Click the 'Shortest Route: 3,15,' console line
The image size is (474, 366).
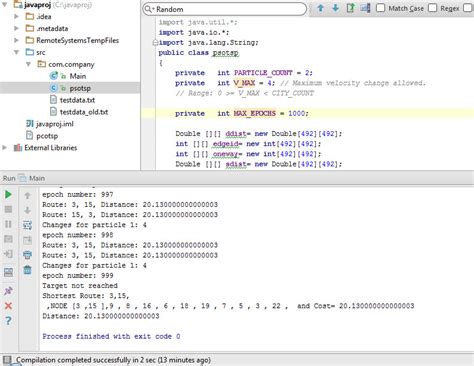tap(86, 296)
